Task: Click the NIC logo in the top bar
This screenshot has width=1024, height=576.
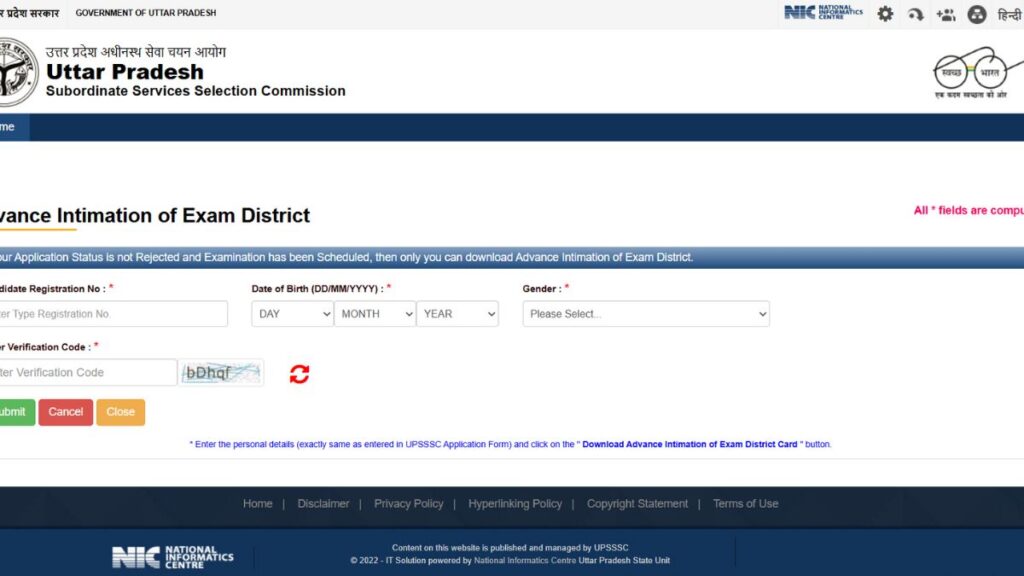Action: pos(822,13)
